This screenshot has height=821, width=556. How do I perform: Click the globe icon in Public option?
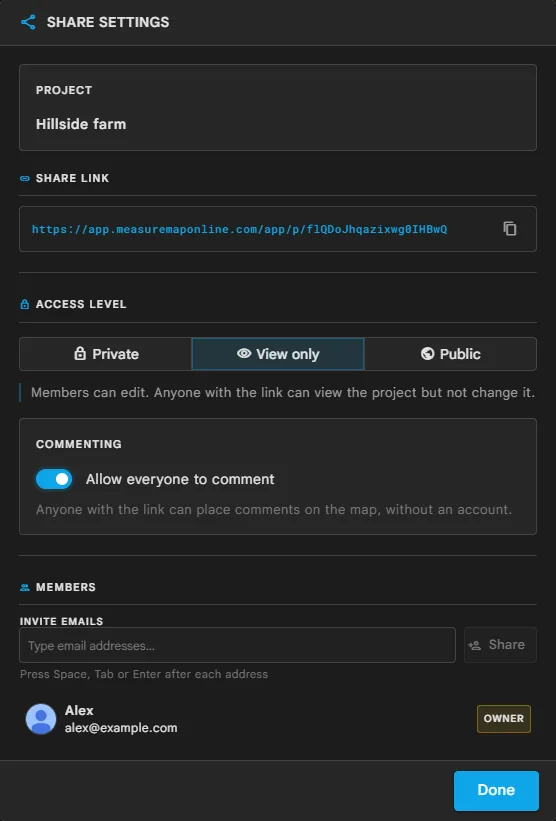point(428,353)
